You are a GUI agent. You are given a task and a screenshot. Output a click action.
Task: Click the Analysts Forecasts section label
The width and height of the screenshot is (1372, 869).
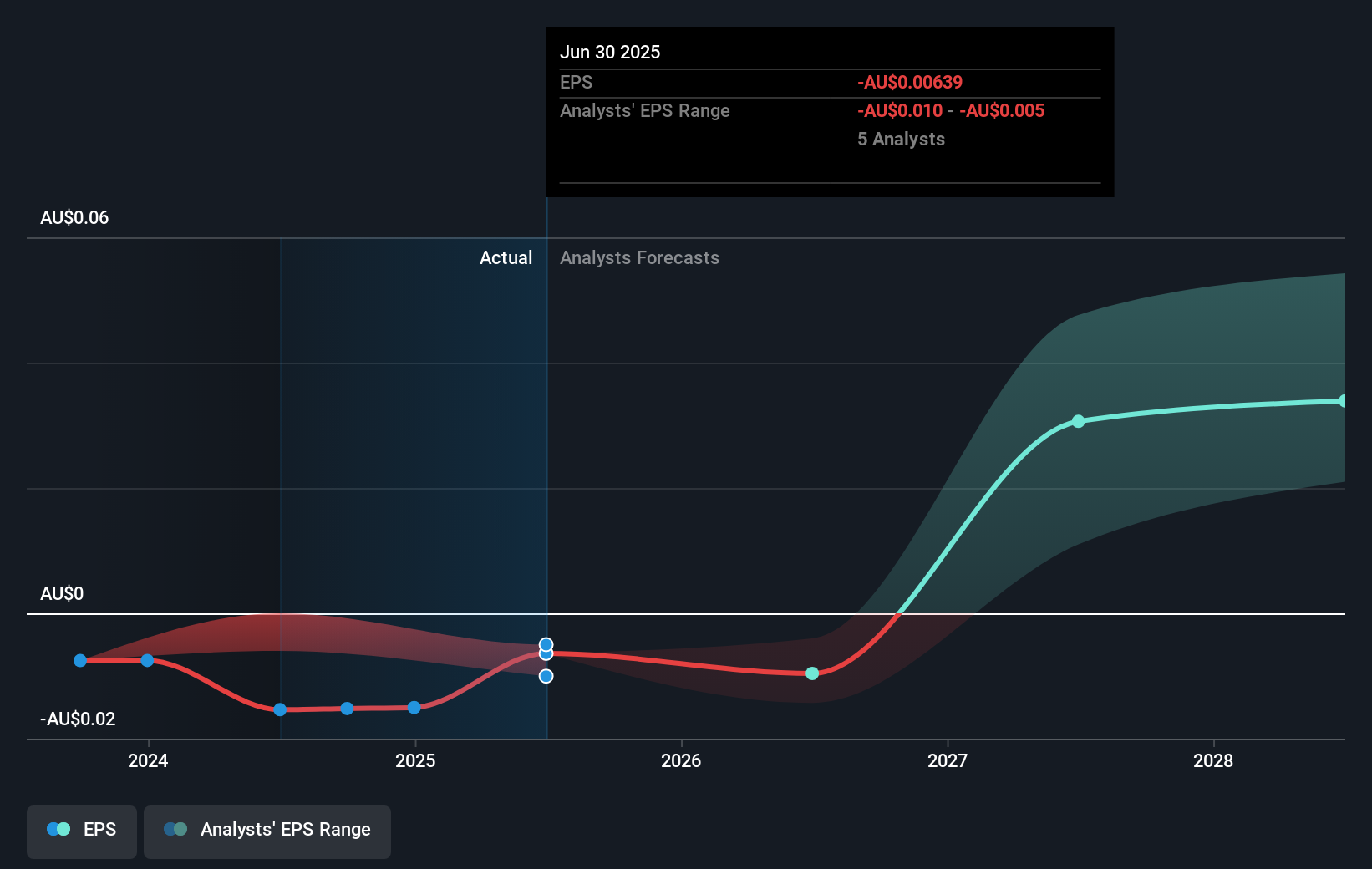639,257
